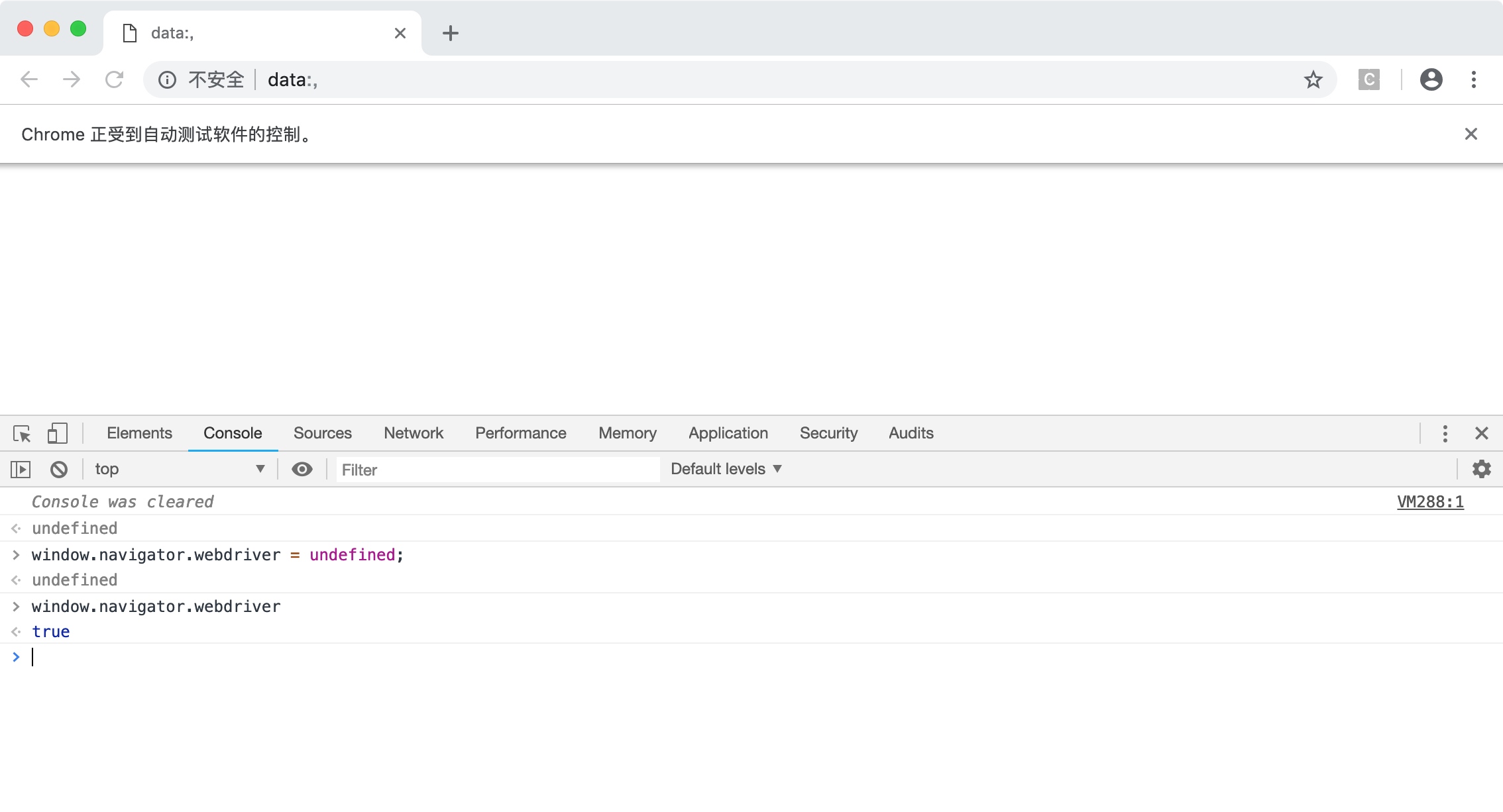Toggle the eye filter icon in console

[x=301, y=469]
